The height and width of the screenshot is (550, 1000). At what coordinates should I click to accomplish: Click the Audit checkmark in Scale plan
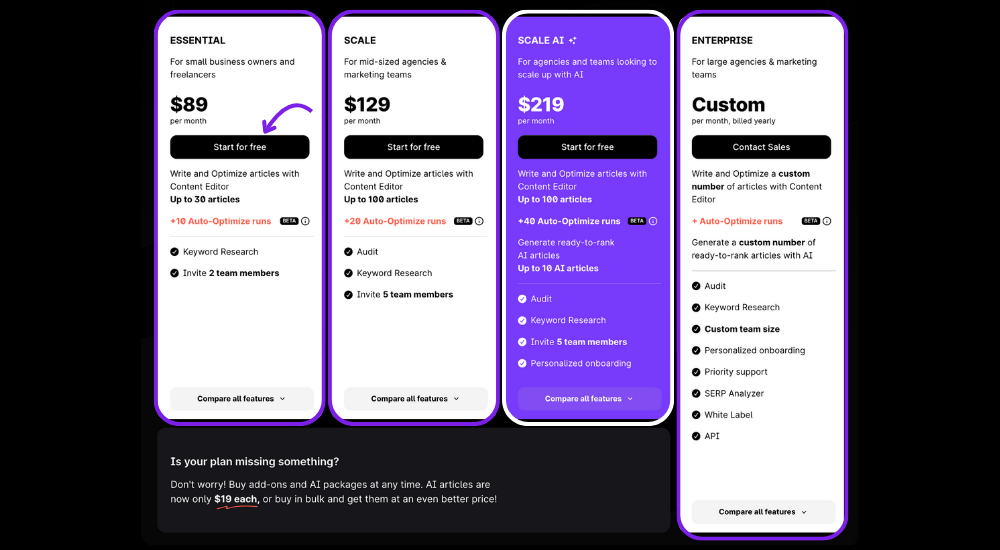(x=348, y=252)
